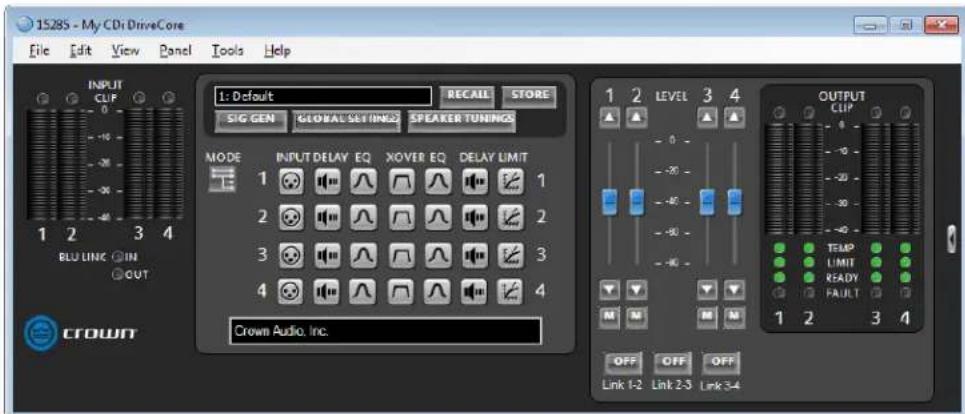Open channel 3 INPUT routing
The image size is (965, 414).
point(291,253)
